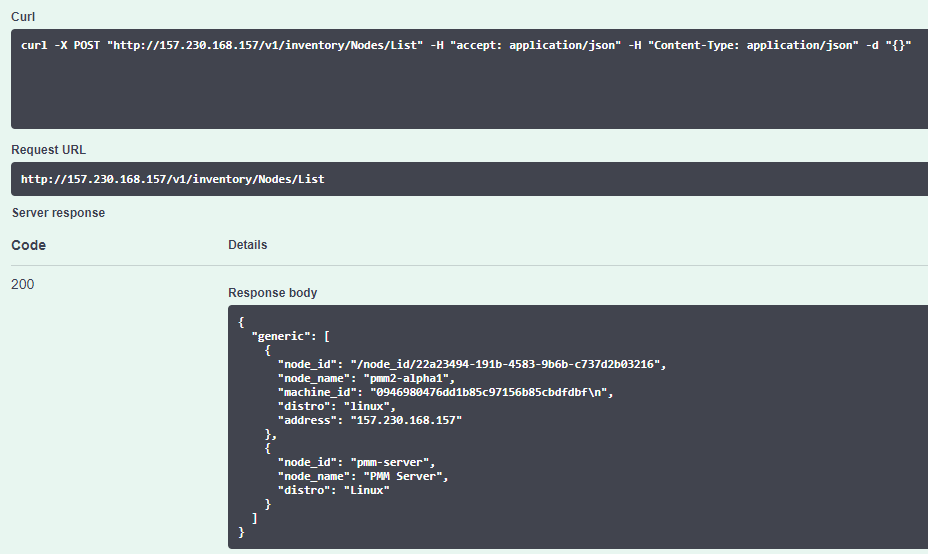The height and width of the screenshot is (554, 928).
Task: Click the "pmm-server" node_id value
Action: [x=391, y=462]
